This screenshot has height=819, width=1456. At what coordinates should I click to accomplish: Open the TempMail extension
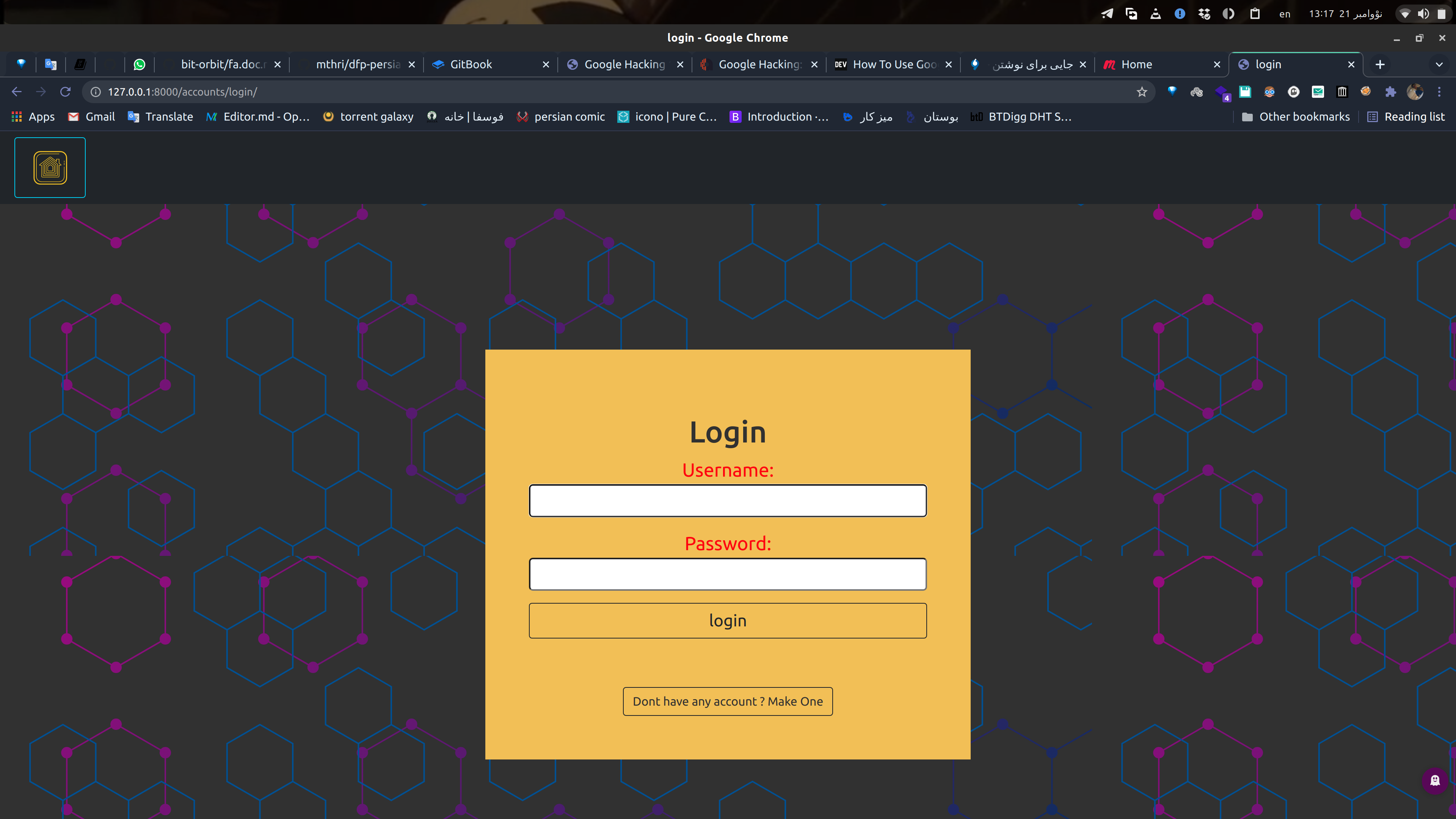pyautogui.click(x=1318, y=91)
